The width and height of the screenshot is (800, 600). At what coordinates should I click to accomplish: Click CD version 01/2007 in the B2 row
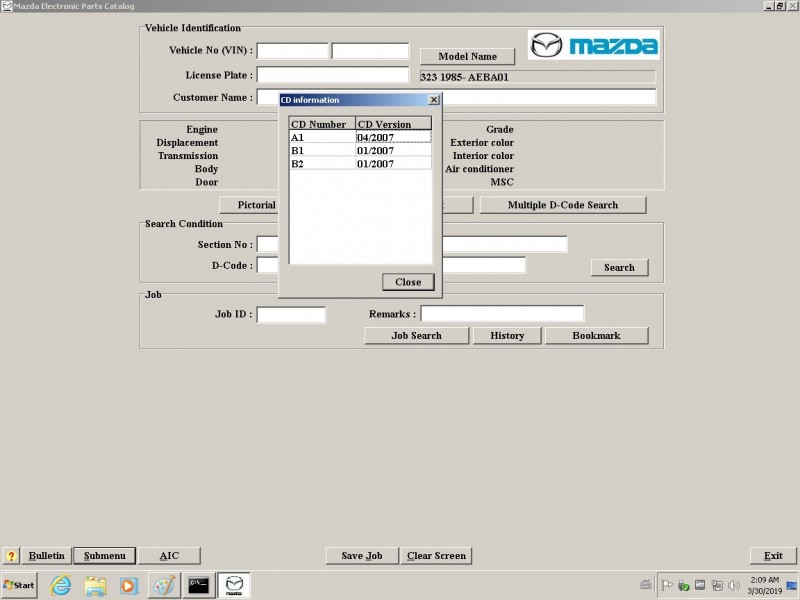[393, 164]
